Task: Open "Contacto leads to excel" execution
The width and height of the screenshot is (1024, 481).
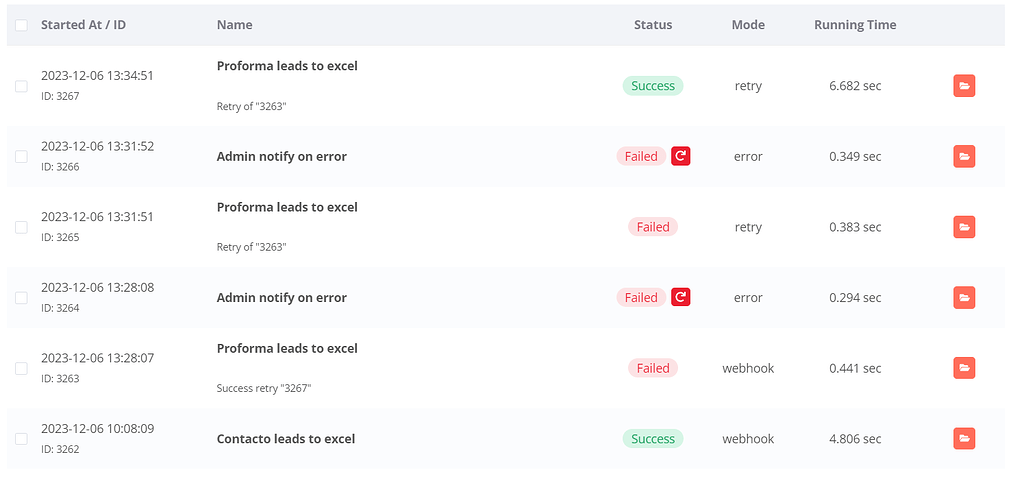Action: (x=286, y=438)
